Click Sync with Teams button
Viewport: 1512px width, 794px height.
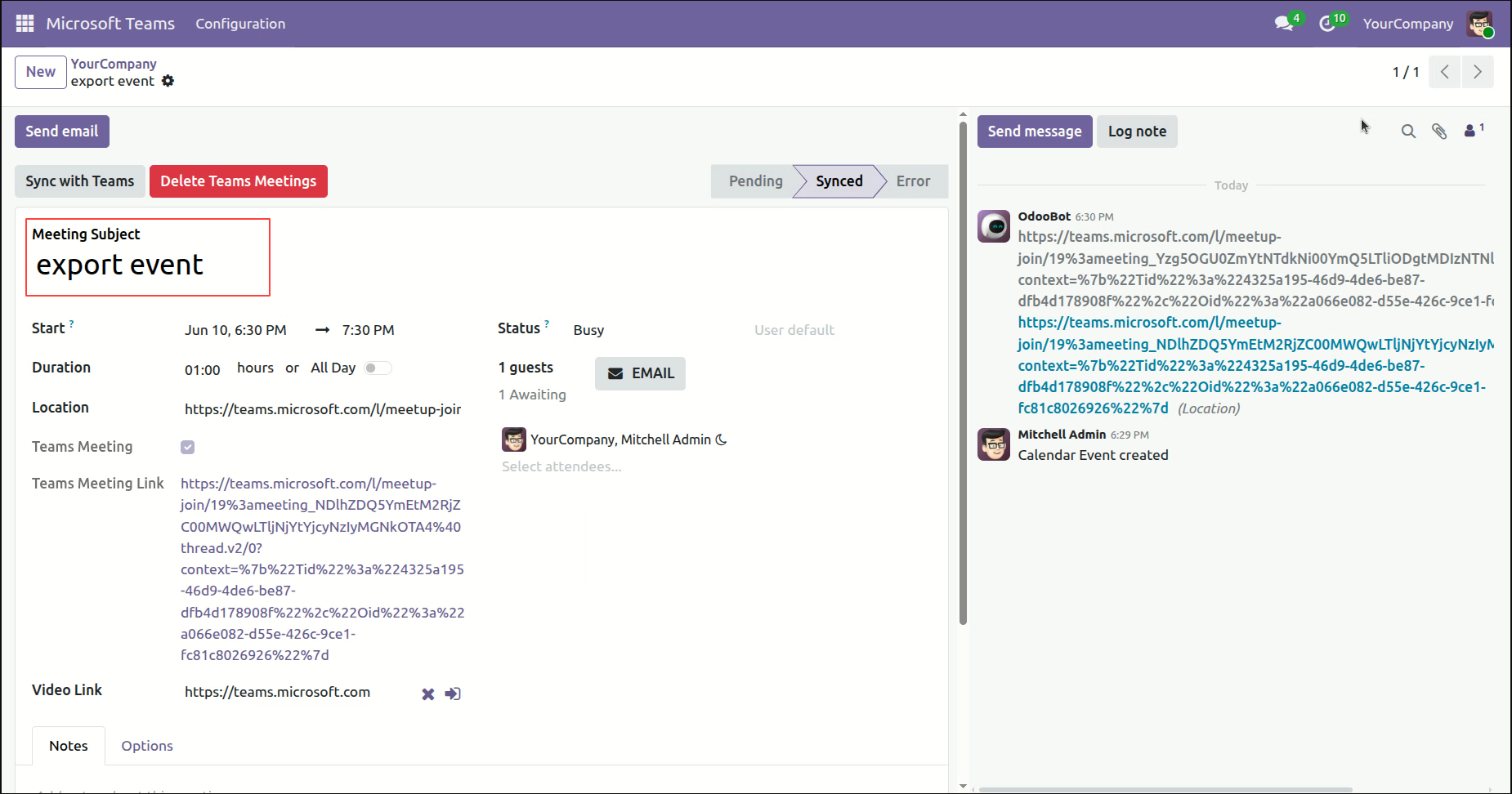pos(80,181)
